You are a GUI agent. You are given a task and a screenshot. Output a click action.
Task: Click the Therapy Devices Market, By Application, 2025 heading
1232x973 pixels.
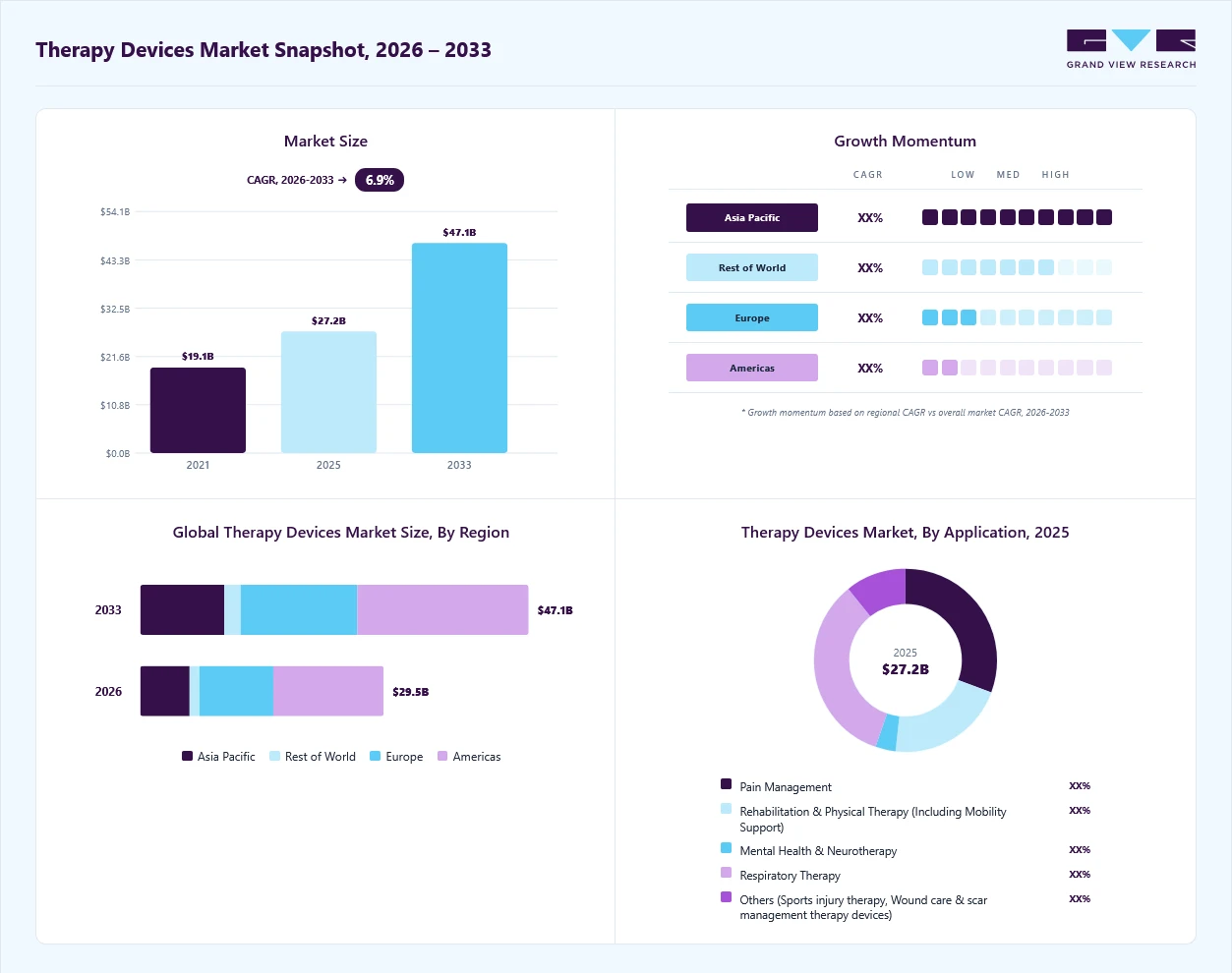(x=905, y=533)
